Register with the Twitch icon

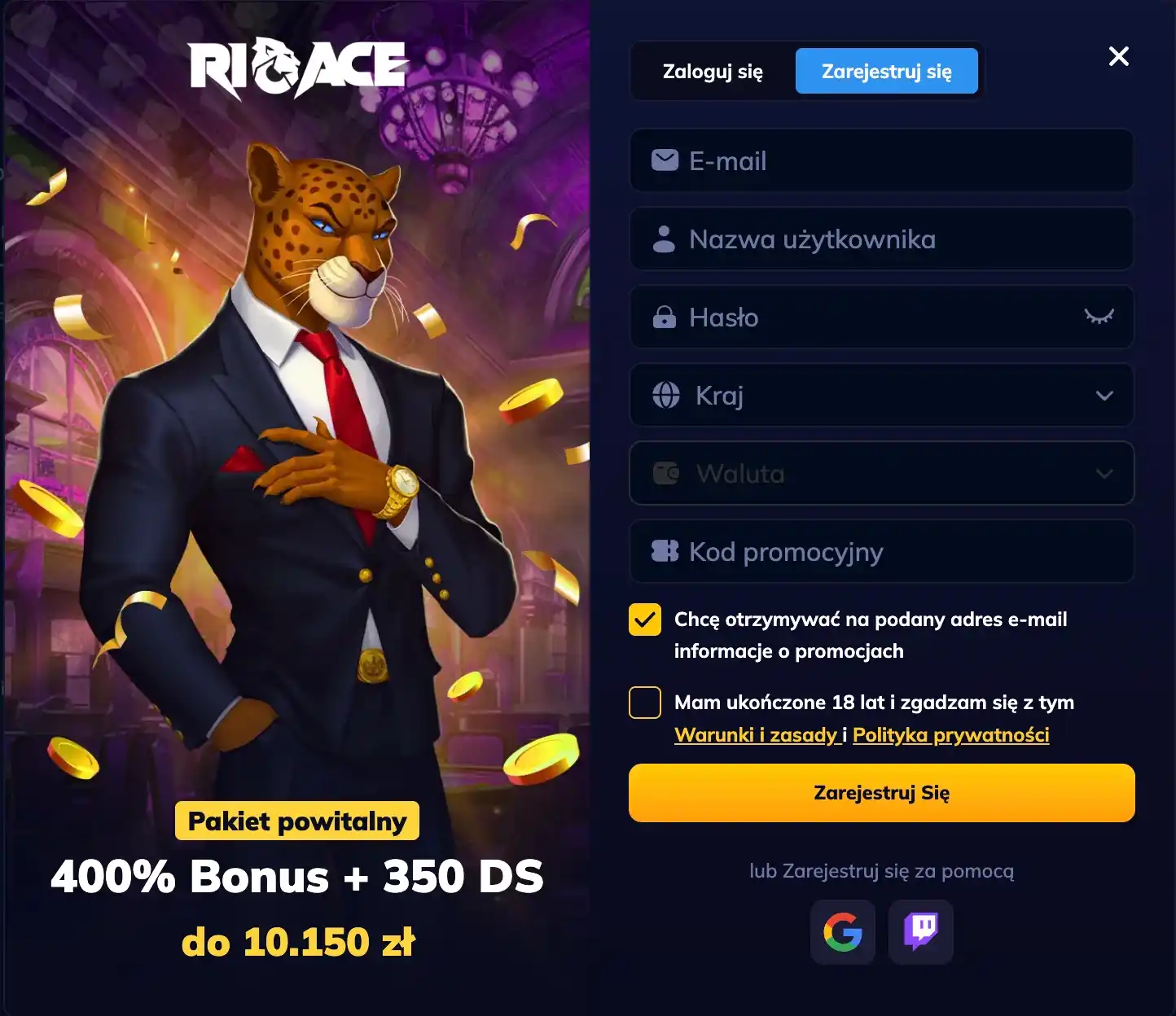click(x=921, y=932)
